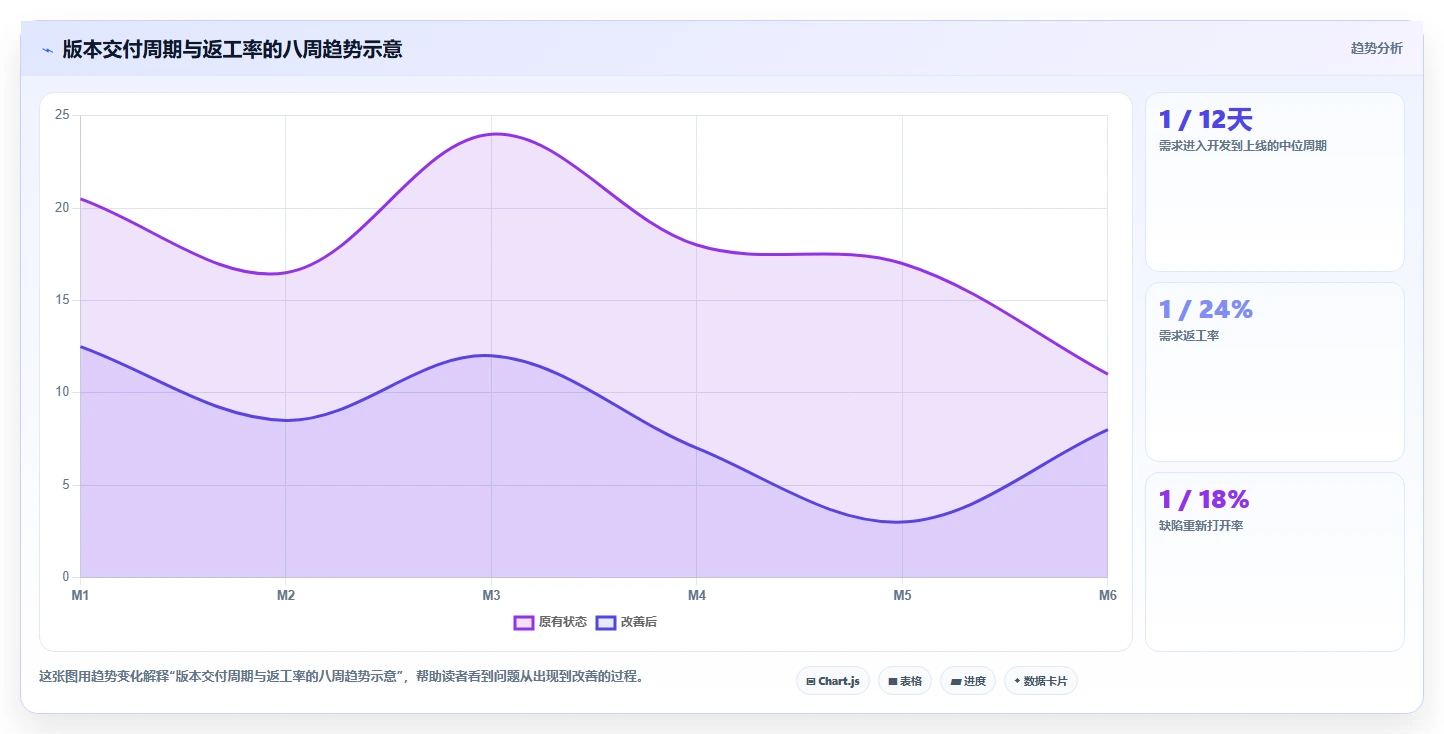
Task: Select the 表格 tag pill
Action: pos(905,681)
